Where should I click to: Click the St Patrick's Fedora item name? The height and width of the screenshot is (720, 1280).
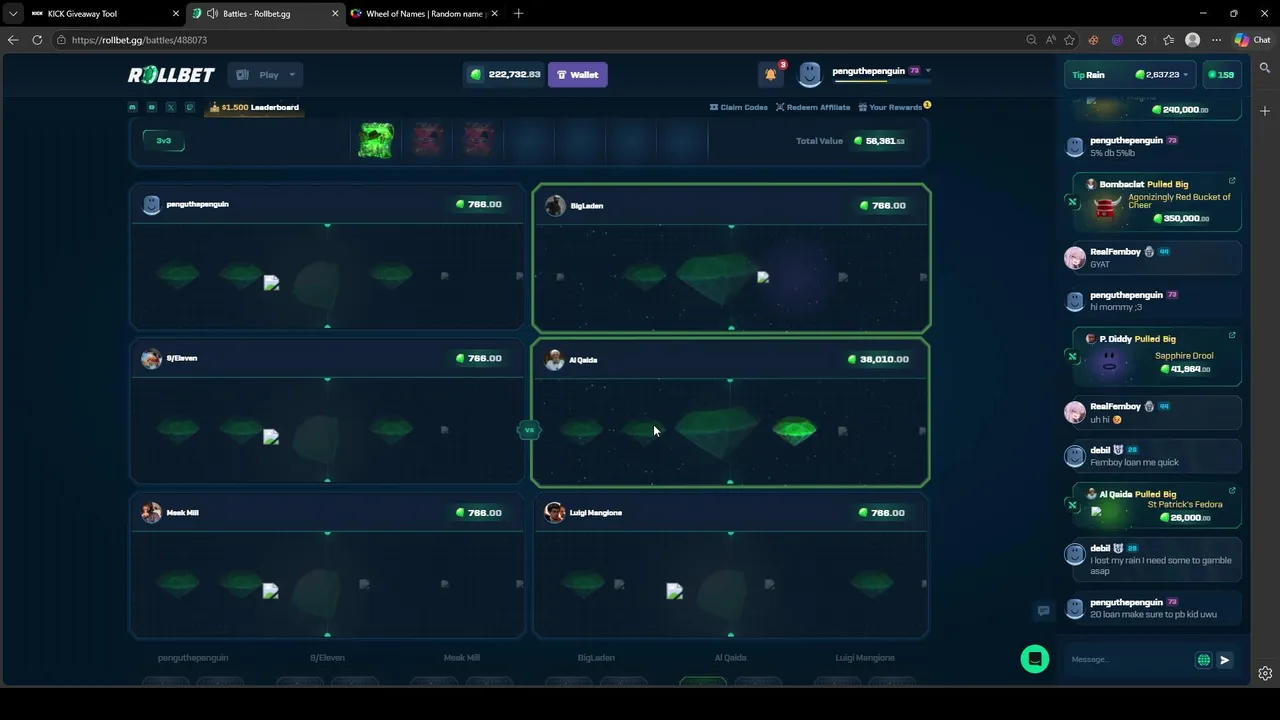point(1185,505)
